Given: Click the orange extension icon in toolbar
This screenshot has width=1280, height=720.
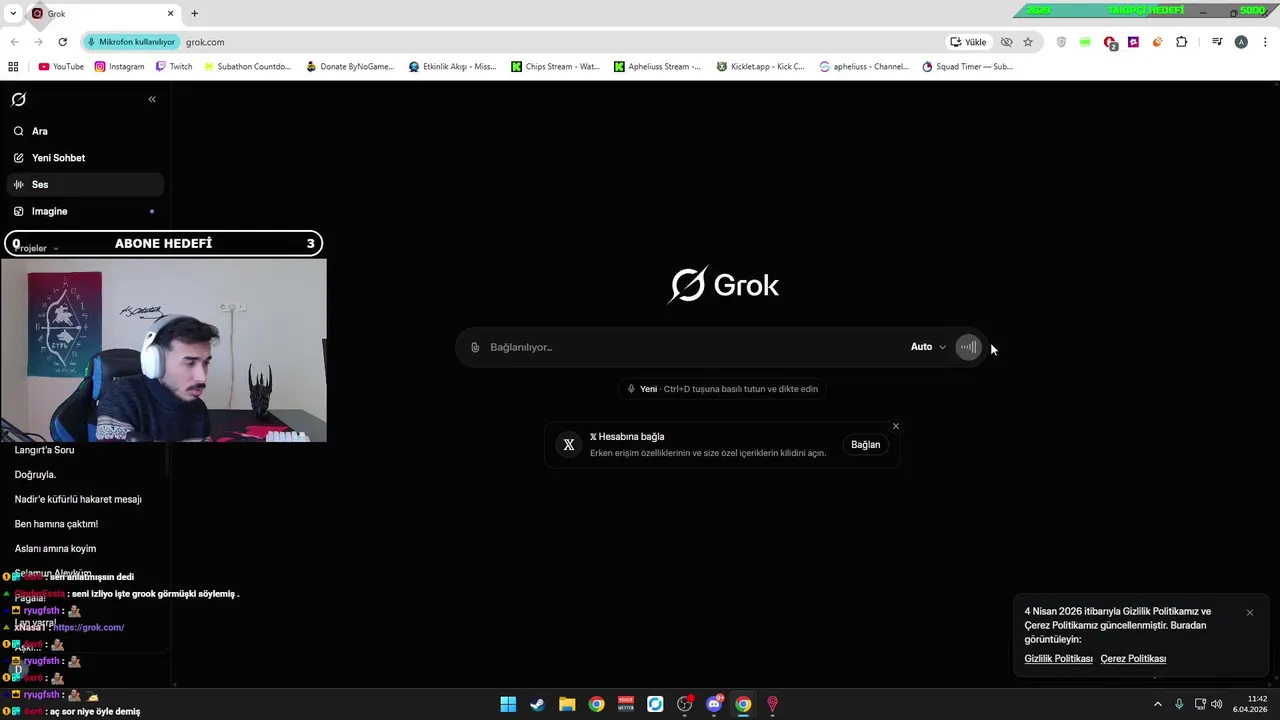Looking at the screenshot, I should pyautogui.click(x=1157, y=42).
